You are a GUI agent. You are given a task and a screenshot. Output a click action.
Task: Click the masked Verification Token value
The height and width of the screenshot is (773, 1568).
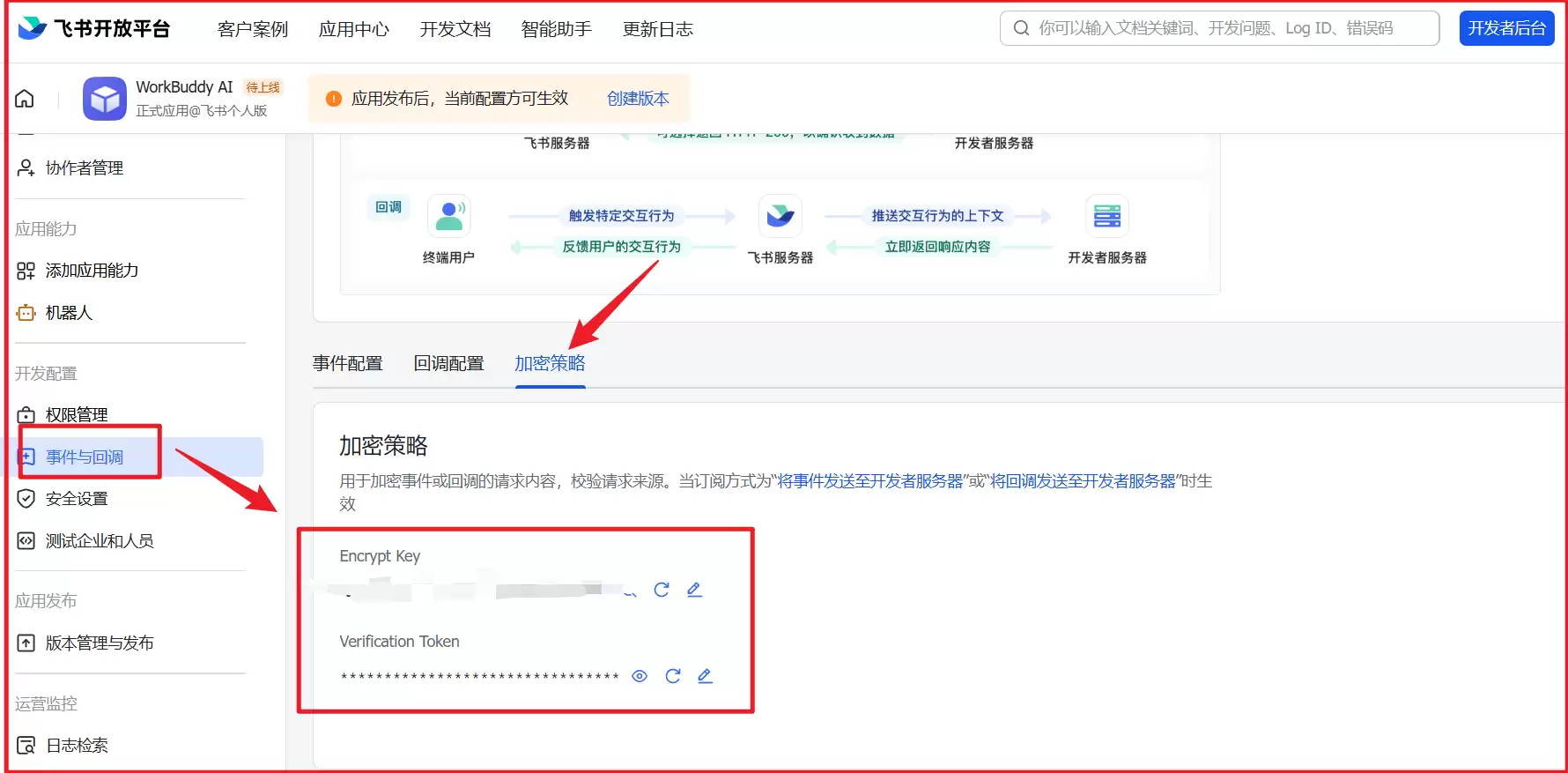pos(480,677)
